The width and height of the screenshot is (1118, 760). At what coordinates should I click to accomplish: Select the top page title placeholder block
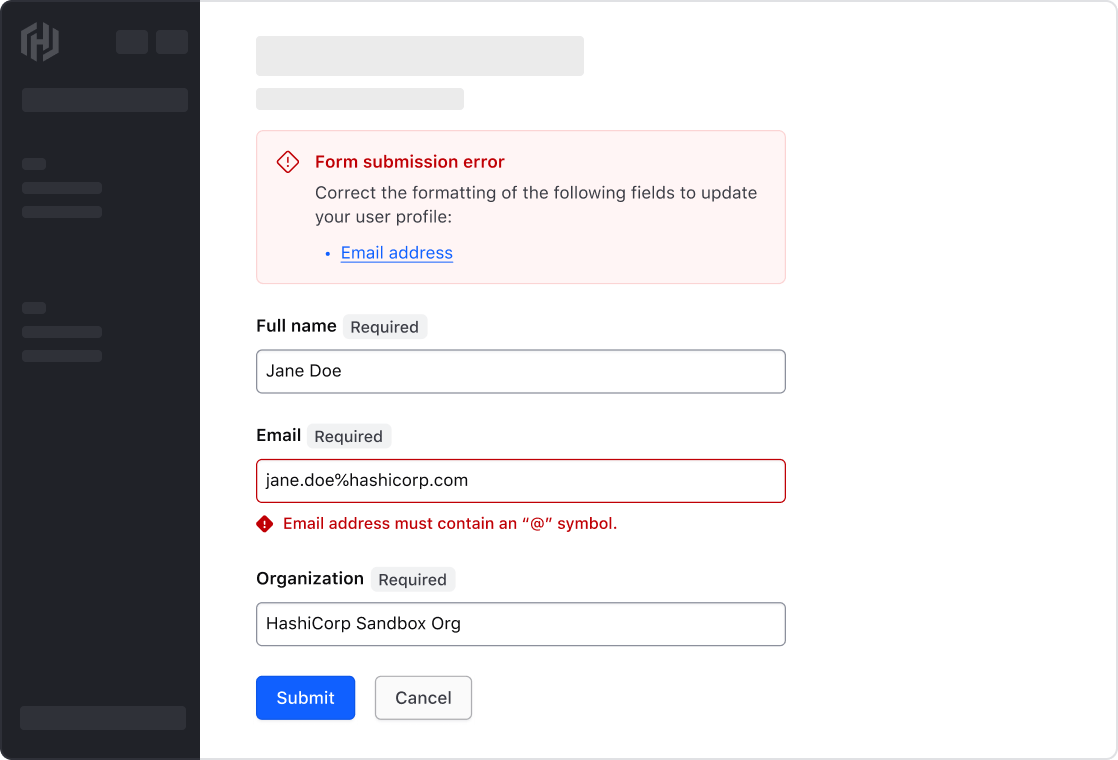coord(419,56)
